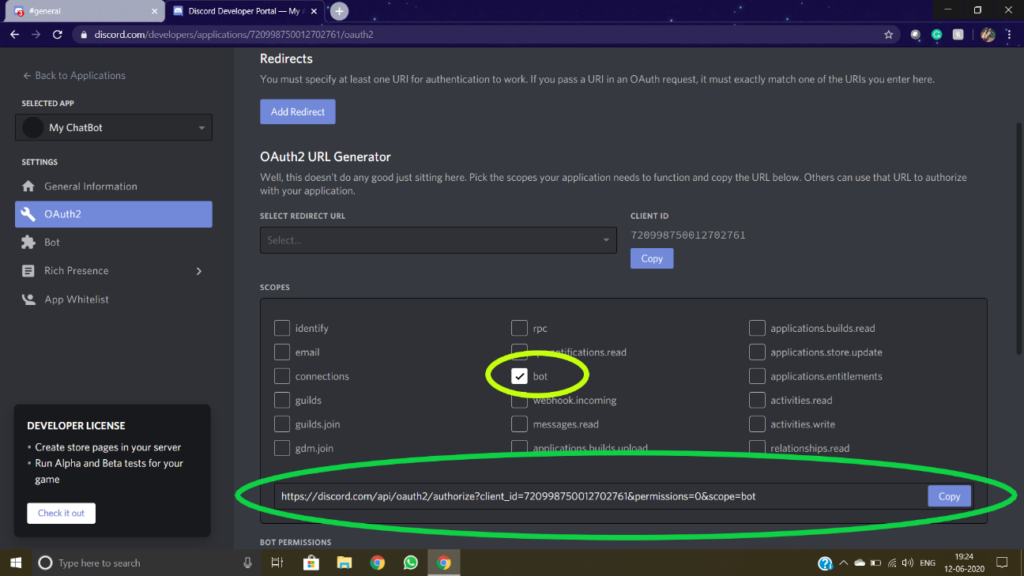The image size is (1024, 576).
Task: Click the My ChatBot app avatar
Action: tap(33, 127)
